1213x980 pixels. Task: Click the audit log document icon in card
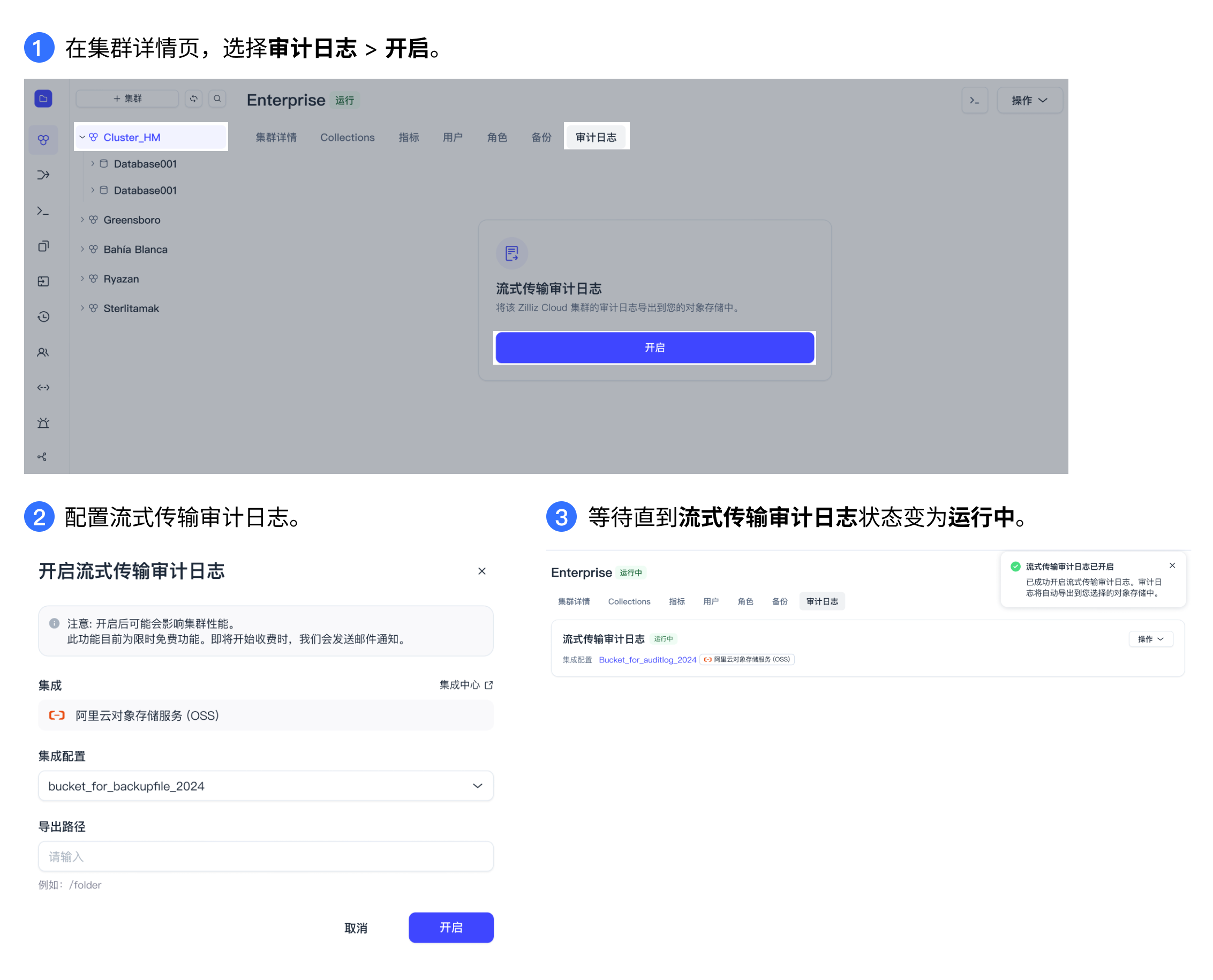[x=512, y=253]
